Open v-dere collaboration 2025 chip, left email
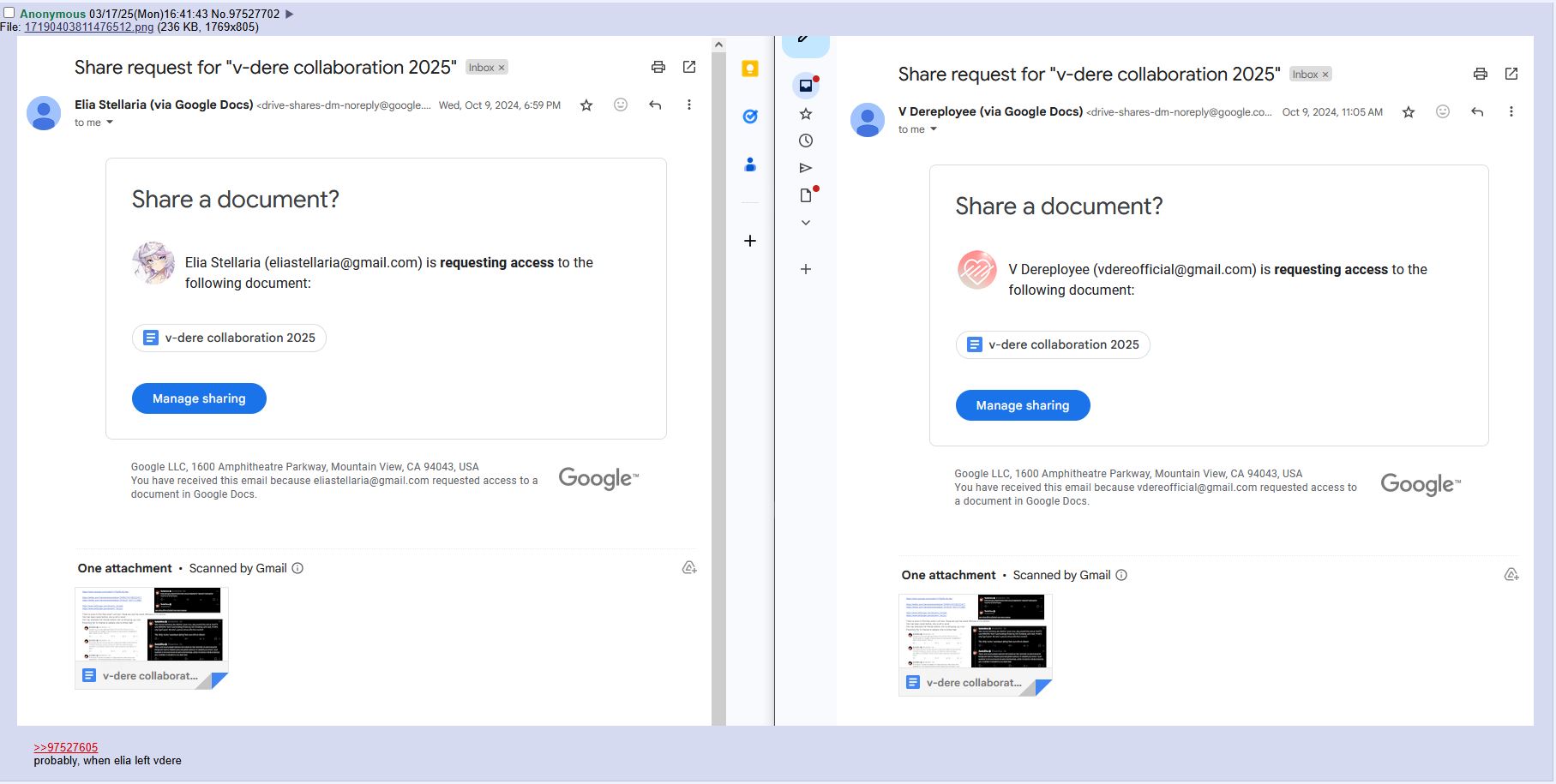The height and width of the screenshot is (784, 1556). pos(229,338)
